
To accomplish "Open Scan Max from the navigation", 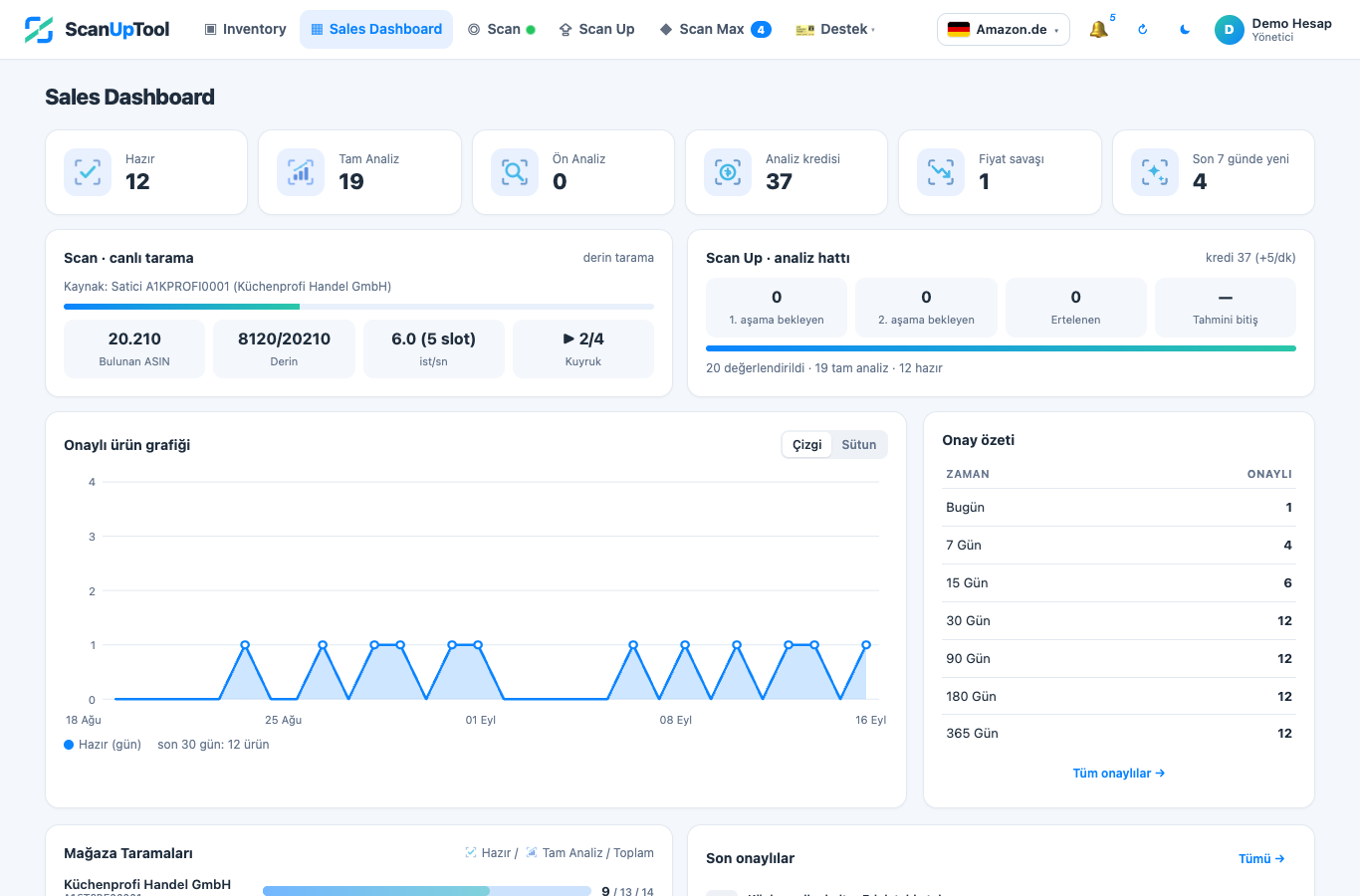I will (x=715, y=30).
